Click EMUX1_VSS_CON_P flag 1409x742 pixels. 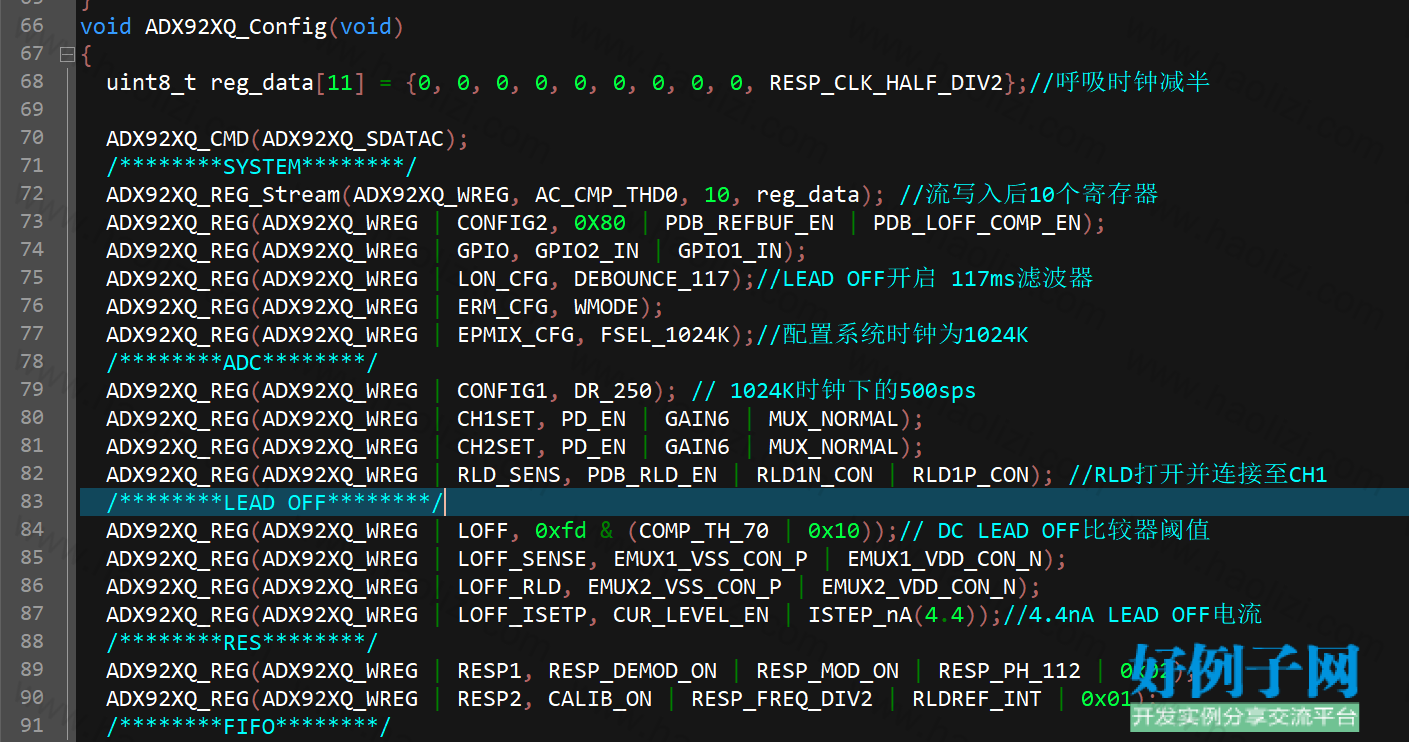[710, 558]
